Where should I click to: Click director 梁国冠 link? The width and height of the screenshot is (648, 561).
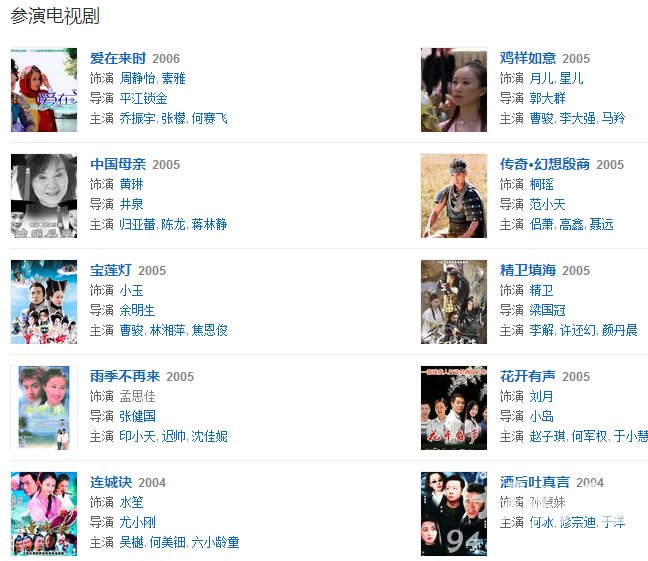[547, 310]
